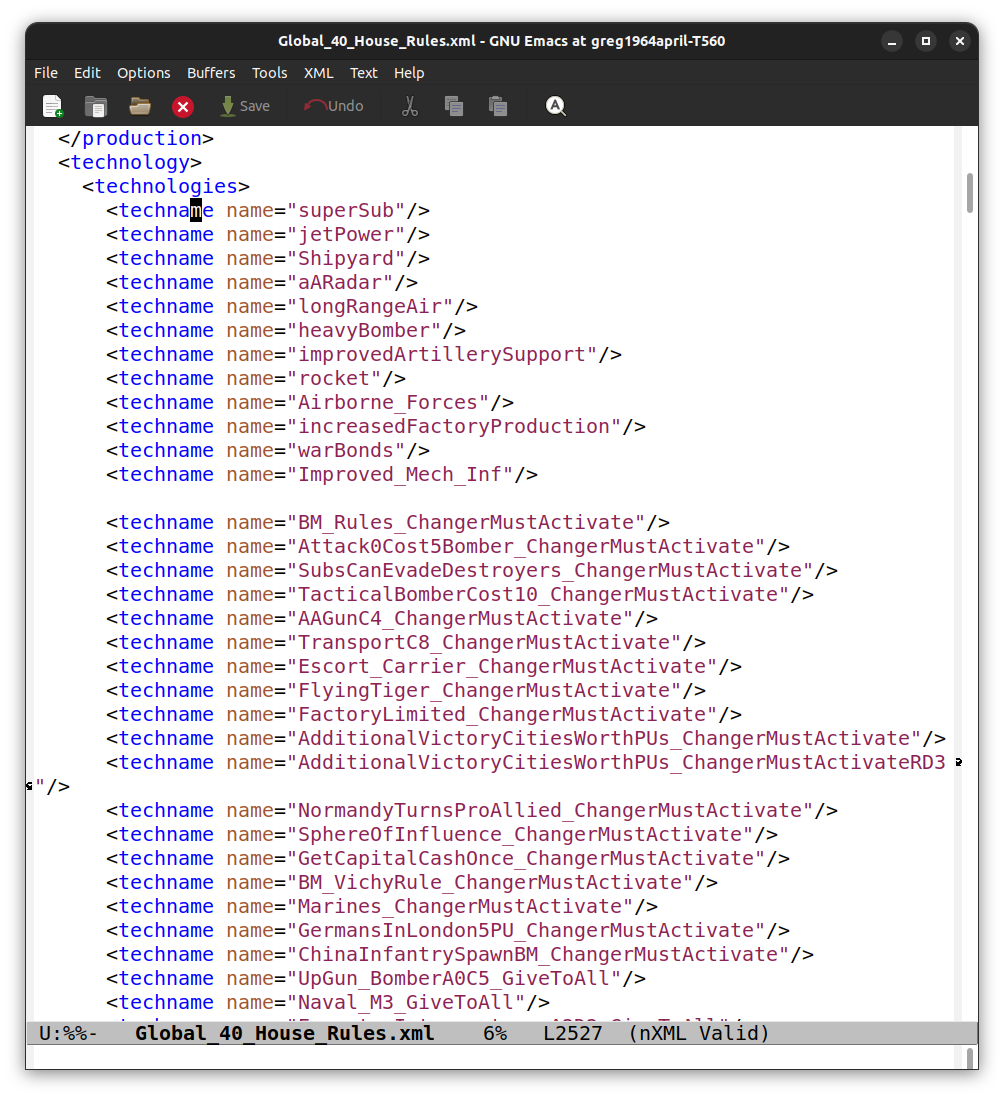This screenshot has height=1098, width=1004.
Task: Open the XML menu
Action: pos(319,73)
